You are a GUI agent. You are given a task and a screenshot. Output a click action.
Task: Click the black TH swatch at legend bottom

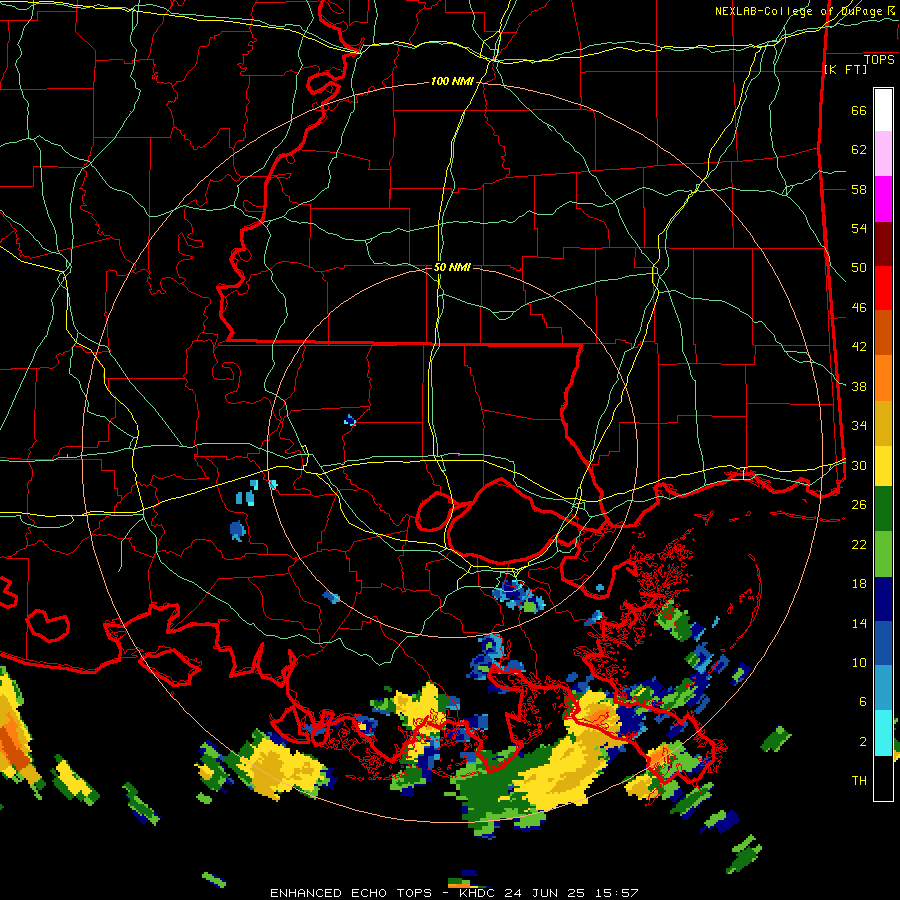(x=883, y=778)
